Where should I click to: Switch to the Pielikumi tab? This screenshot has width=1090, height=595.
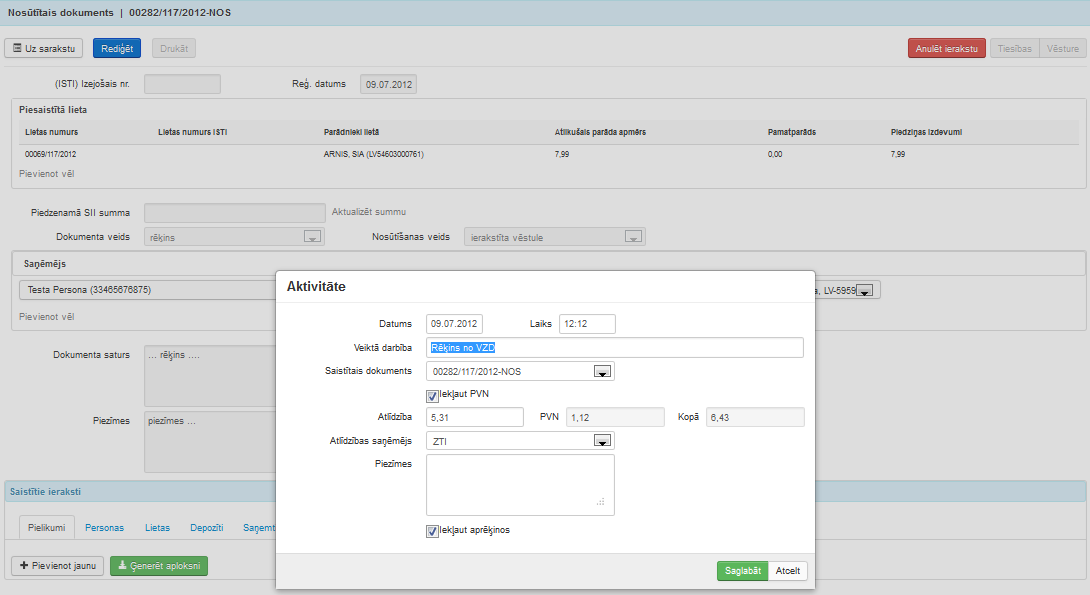click(x=47, y=528)
